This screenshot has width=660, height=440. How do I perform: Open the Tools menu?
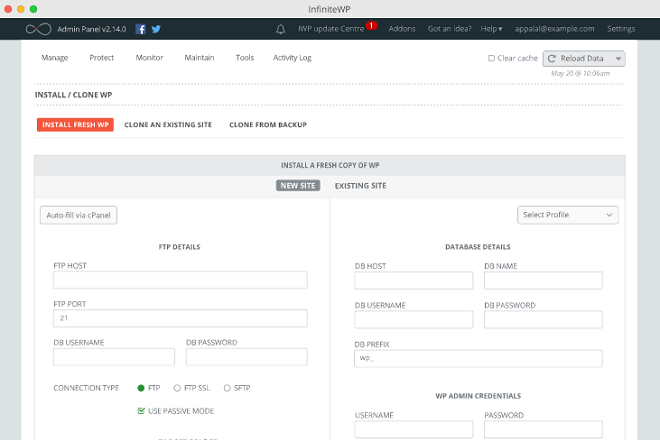click(x=245, y=58)
